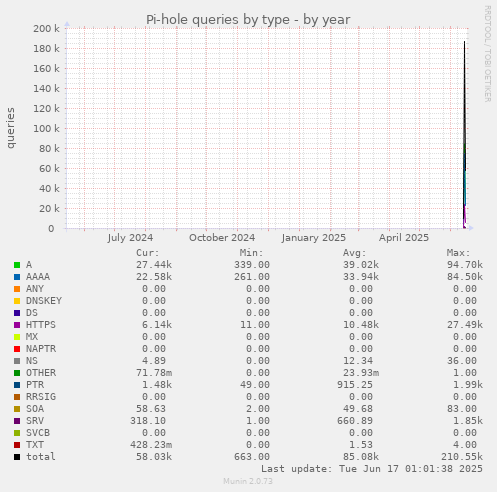This screenshot has width=497, height=492.
Task: Click the 'SVCB' legend label
Action: click(x=38, y=433)
